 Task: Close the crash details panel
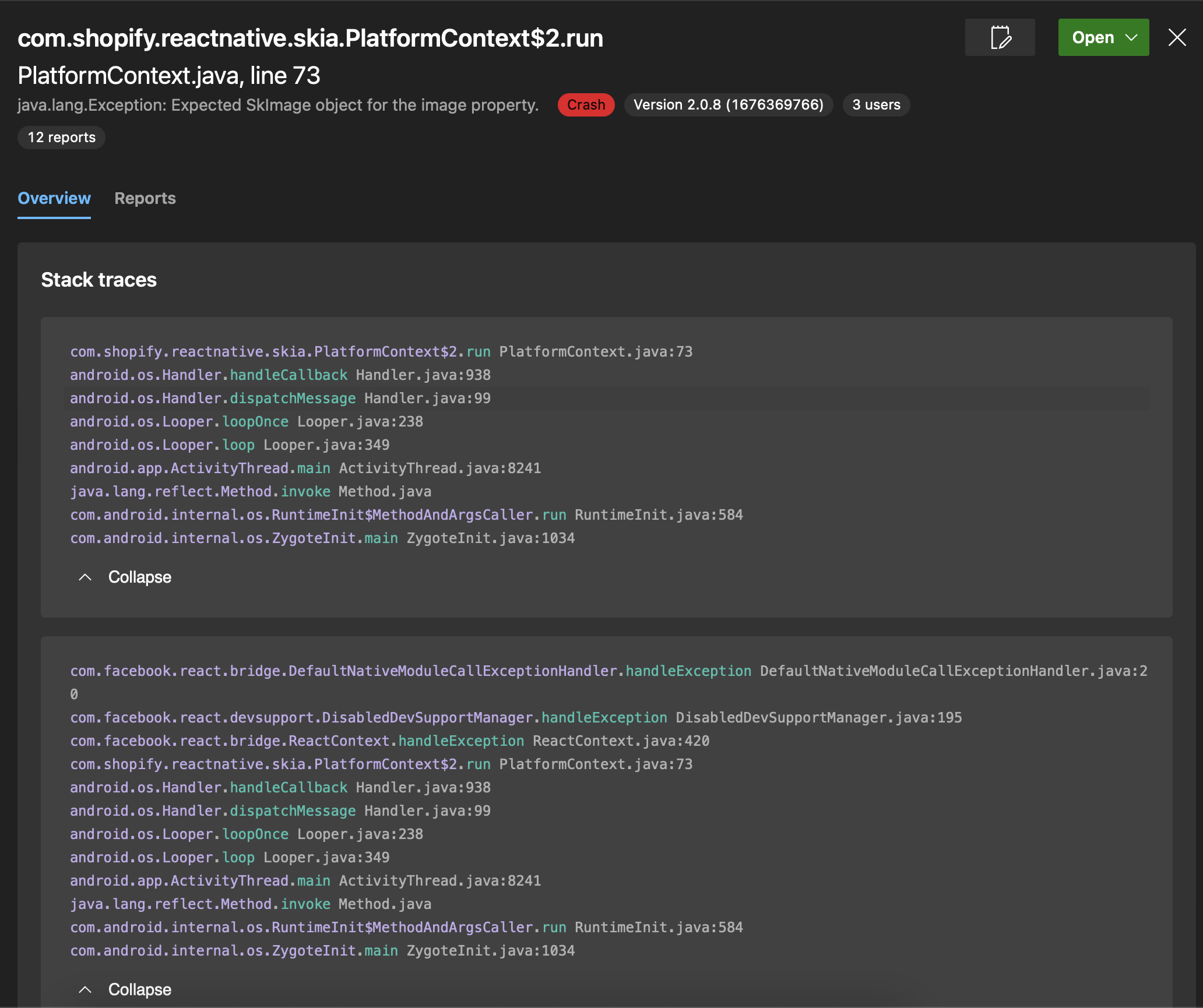point(1177,38)
